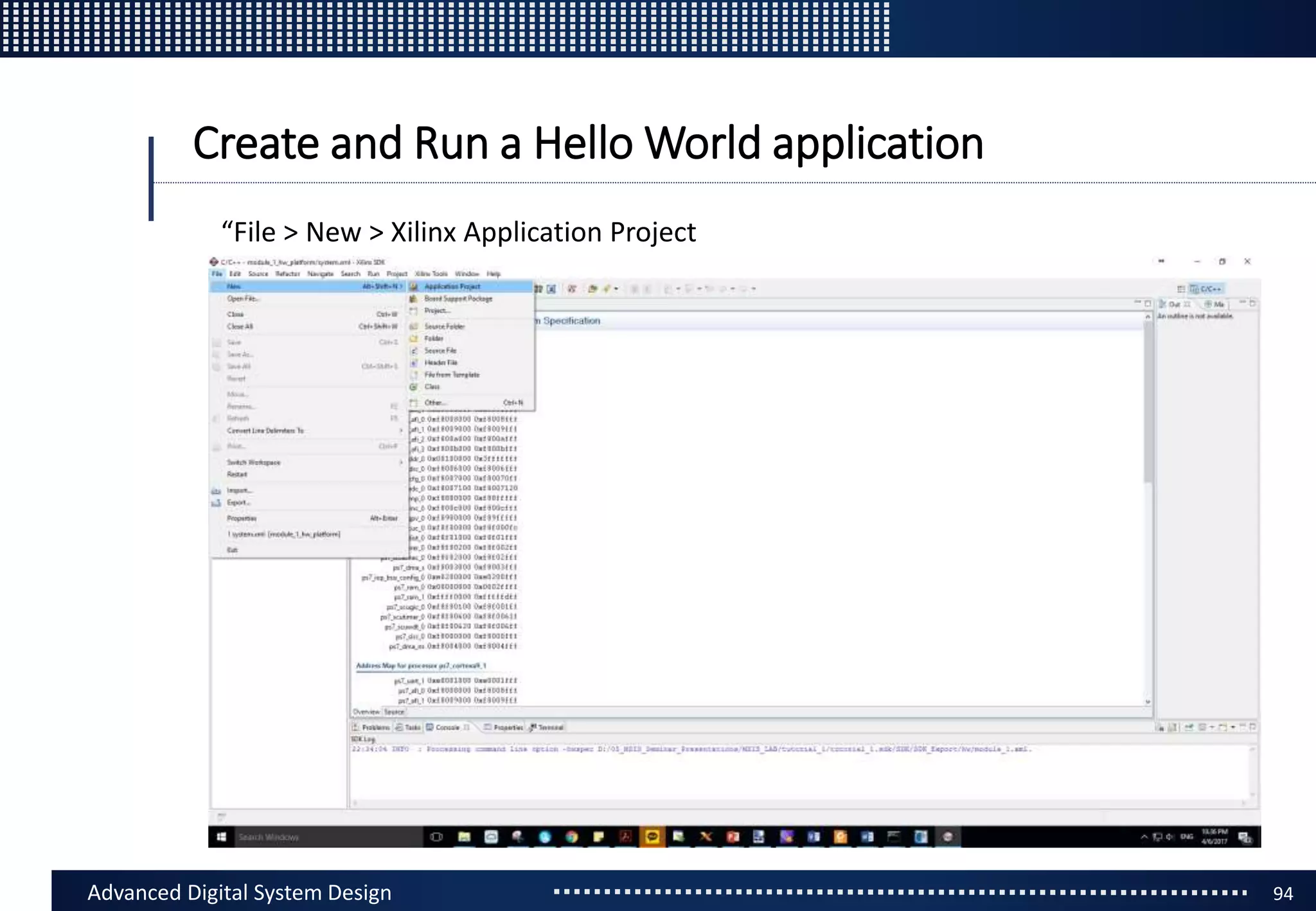The width and height of the screenshot is (1316, 911).
Task: Switch to the Terminal tab
Action: 546,728
